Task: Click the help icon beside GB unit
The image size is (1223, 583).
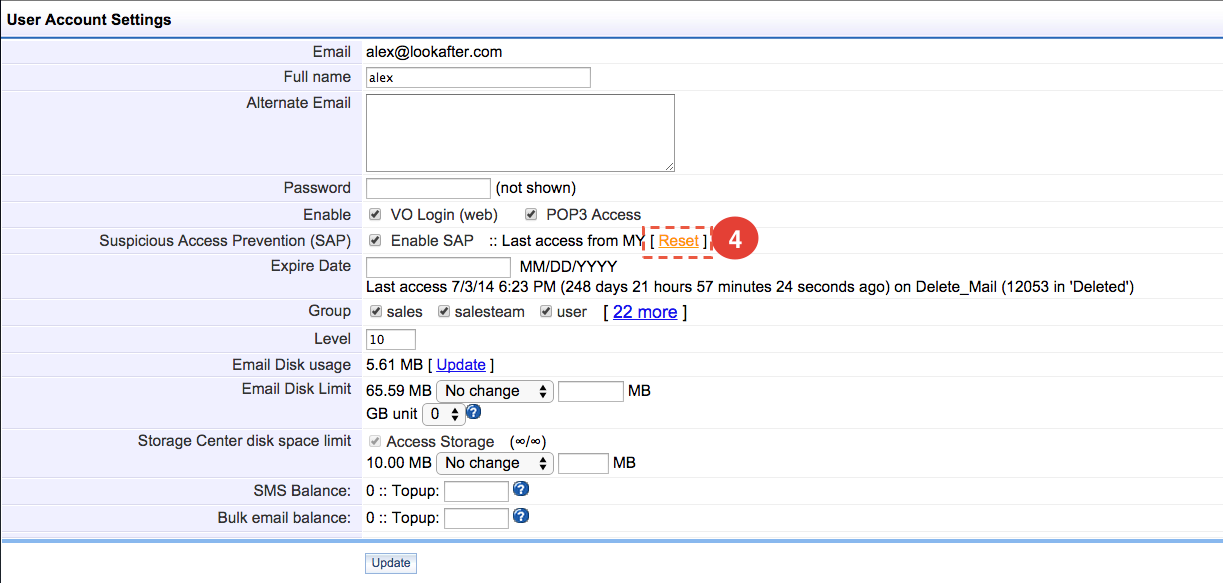Action: [x=474, y=412]
